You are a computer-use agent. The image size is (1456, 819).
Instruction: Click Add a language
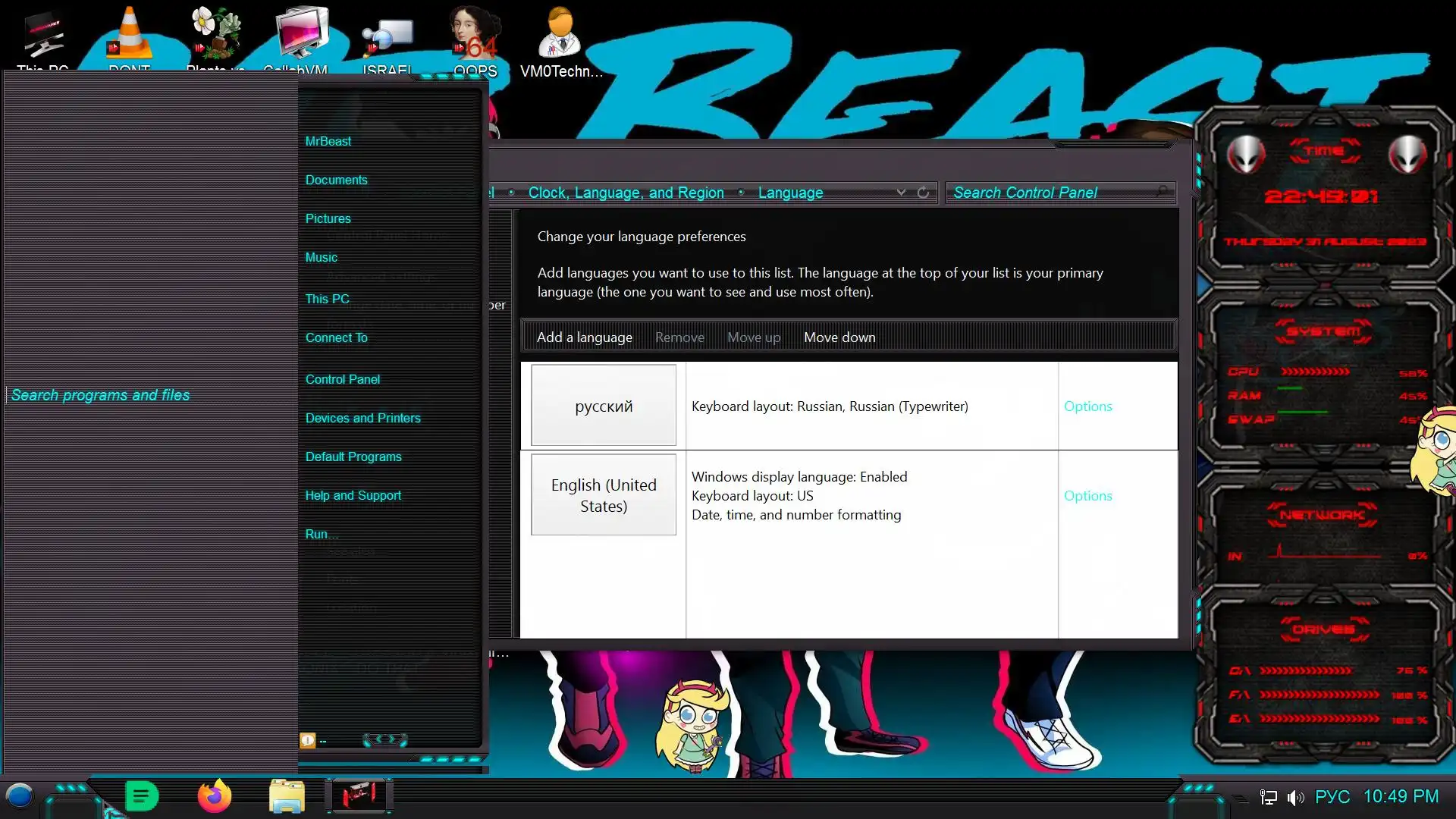pyautogui.click(x=584, y=337)
